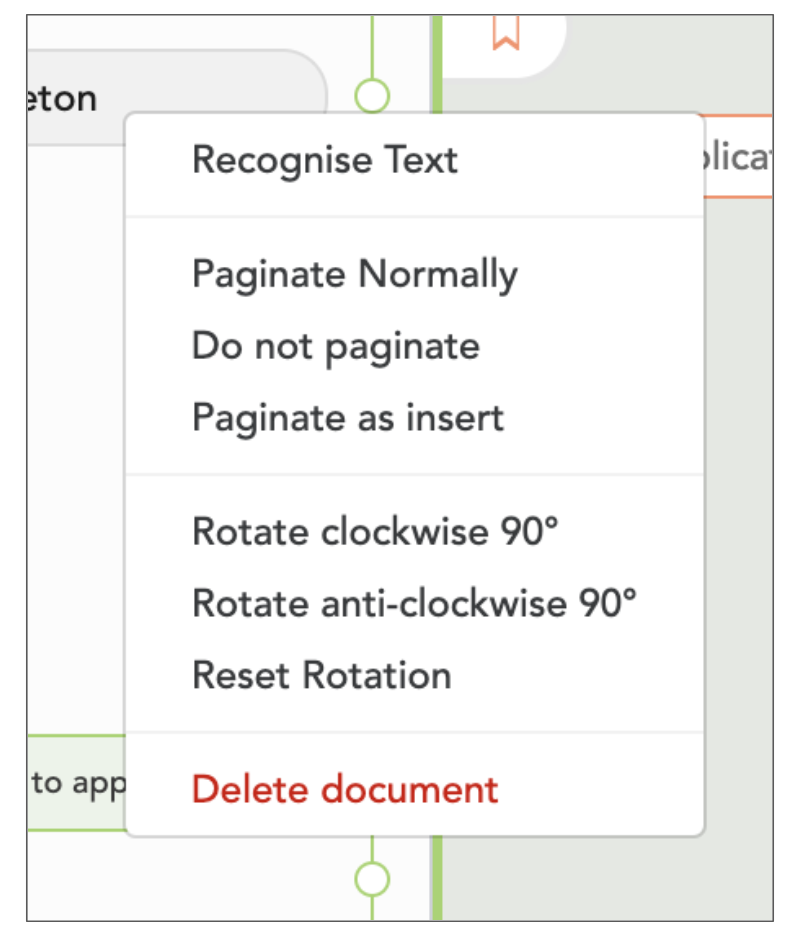Delete document via red menu entry

click(414, 789)
